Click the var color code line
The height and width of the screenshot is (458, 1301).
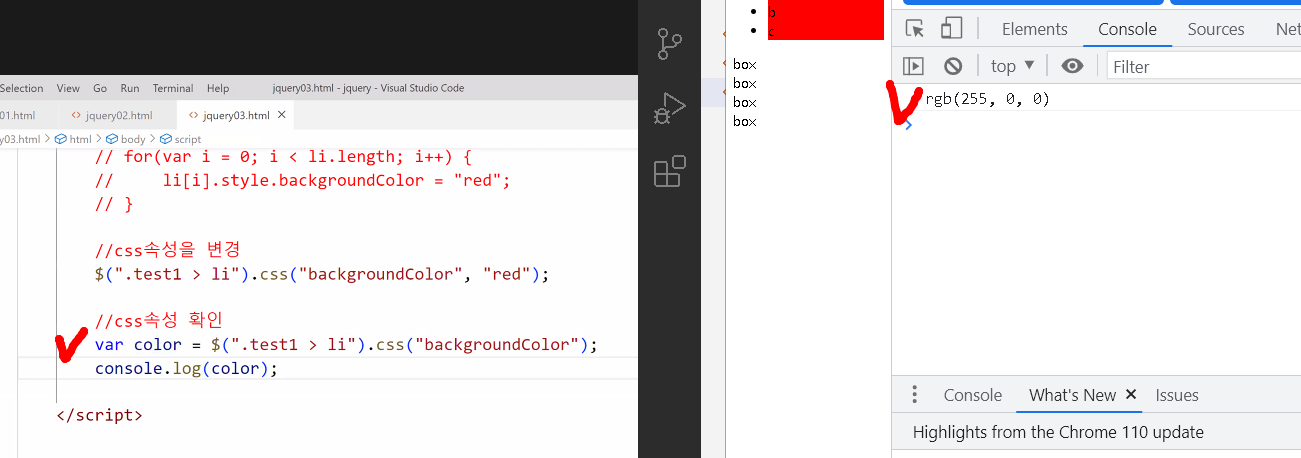pos(346,344)
